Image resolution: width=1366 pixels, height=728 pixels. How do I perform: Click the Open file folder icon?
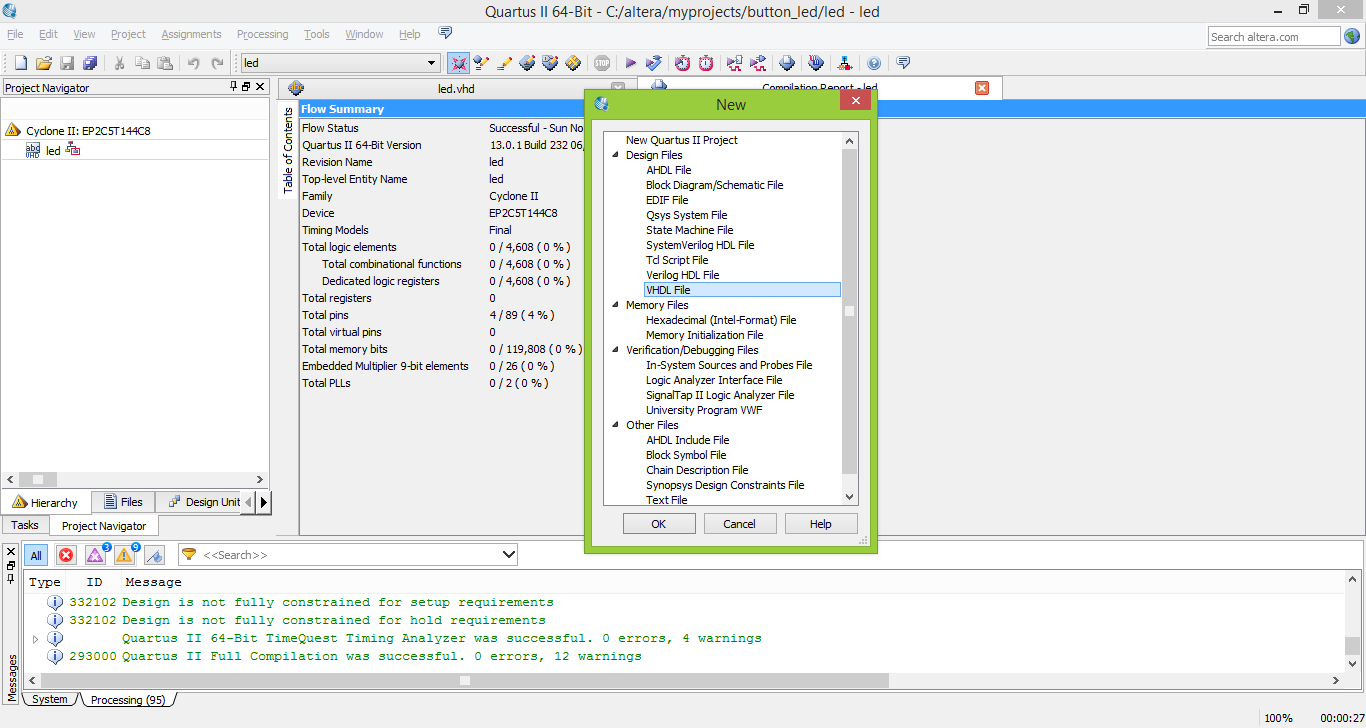click(x=44, y=63)
